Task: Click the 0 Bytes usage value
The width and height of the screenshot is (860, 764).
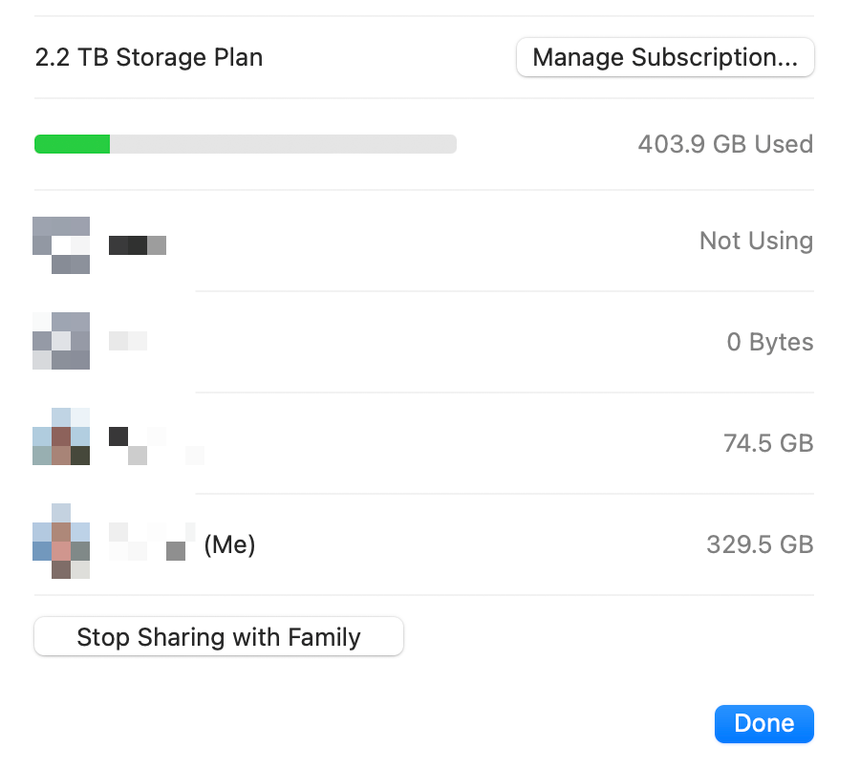Action: pyautogui.click(x=769, y=342)
